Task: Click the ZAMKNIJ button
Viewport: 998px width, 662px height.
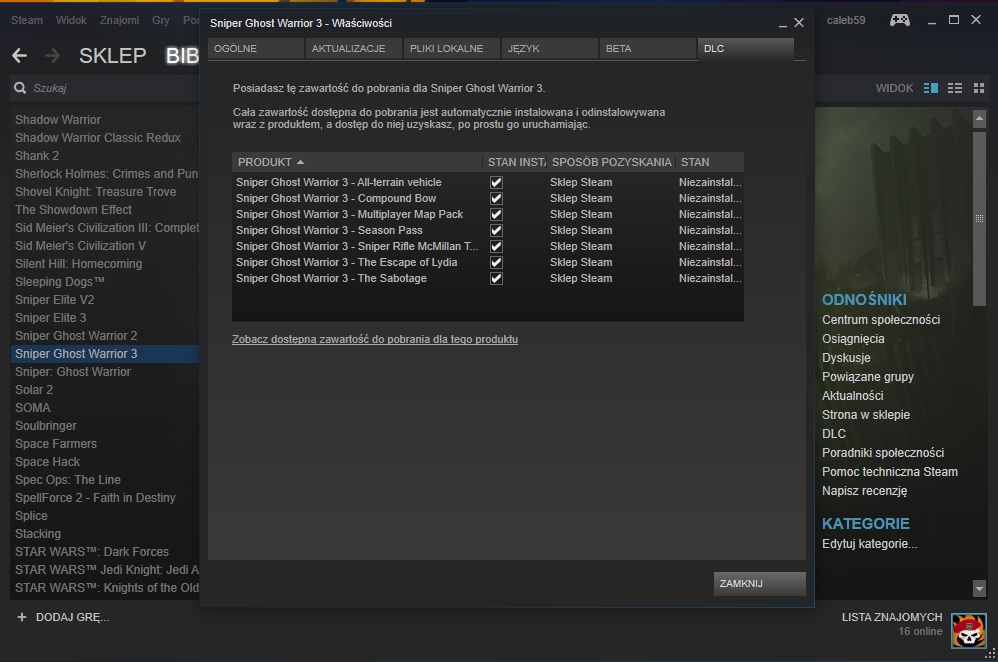Action: 759,583
